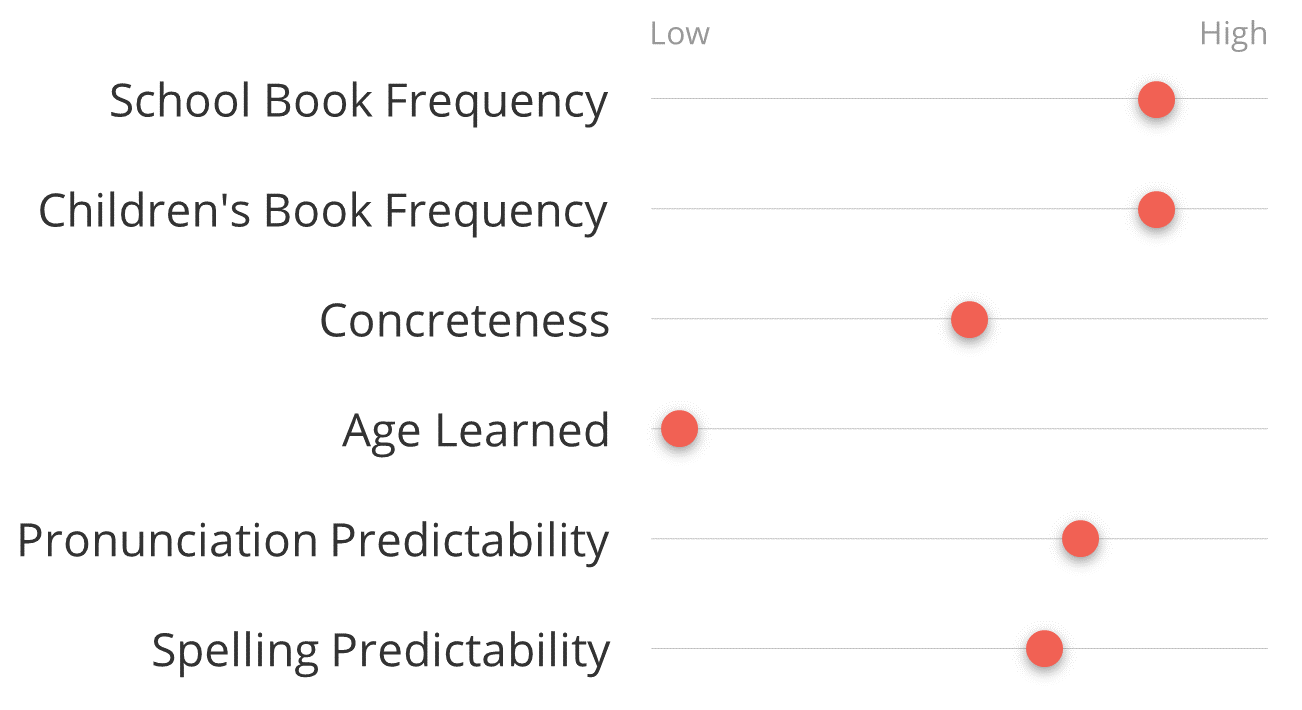
Task: Select the Pronunciation Predictability label
Action: point(313,541)
